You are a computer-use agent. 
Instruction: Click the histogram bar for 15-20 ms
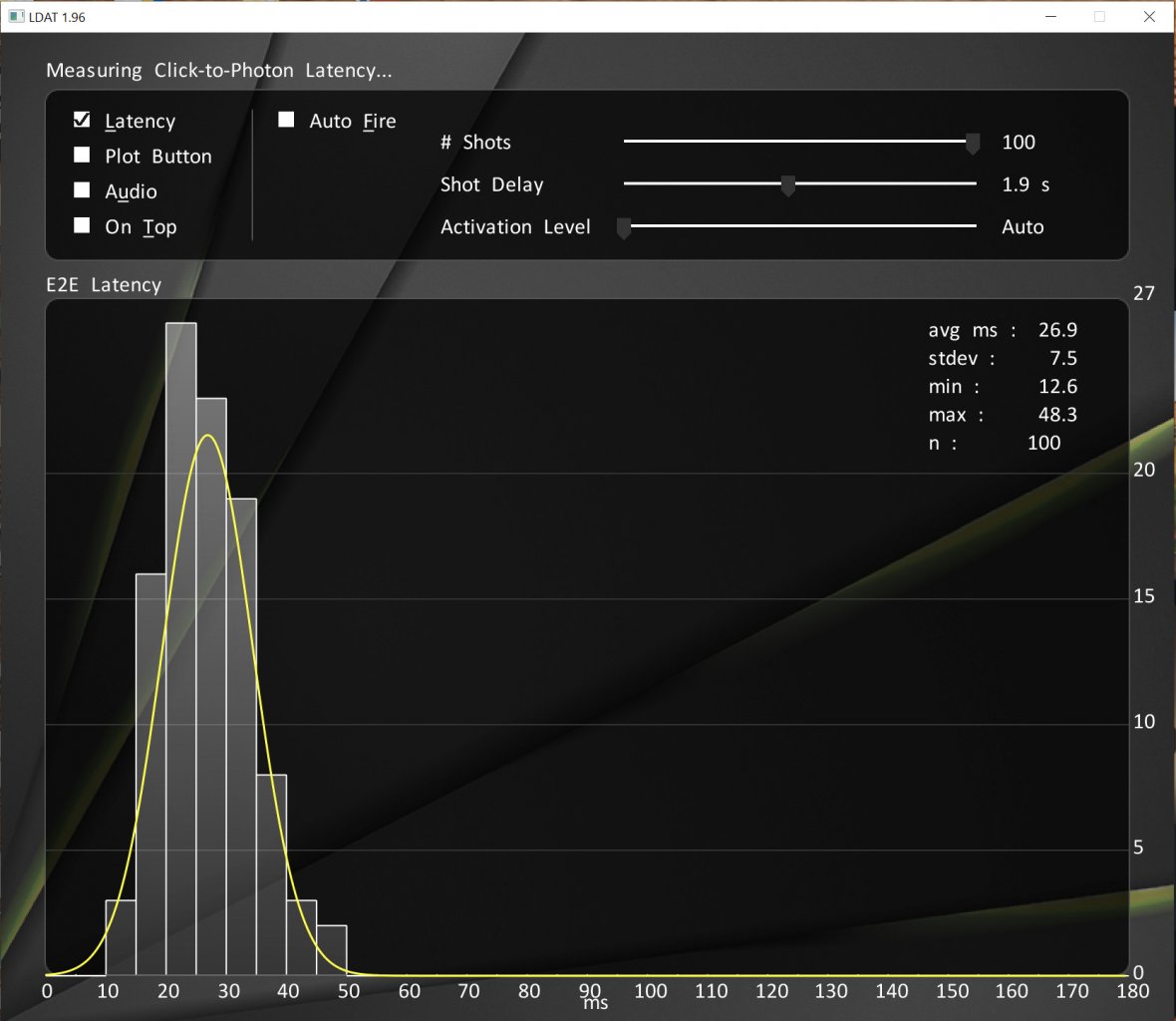click(x=150, y=774)
